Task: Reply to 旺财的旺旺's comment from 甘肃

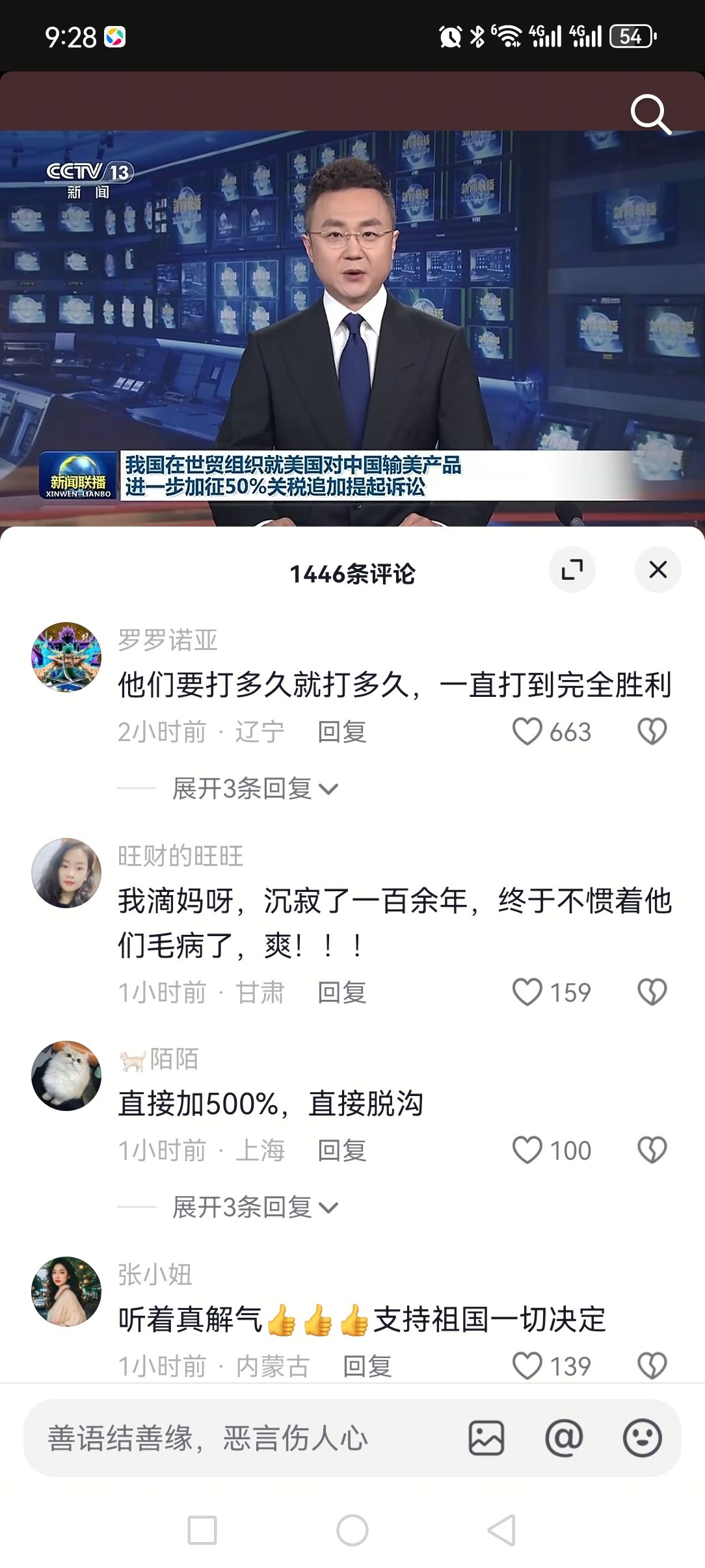Action: [x=342, y=993]
